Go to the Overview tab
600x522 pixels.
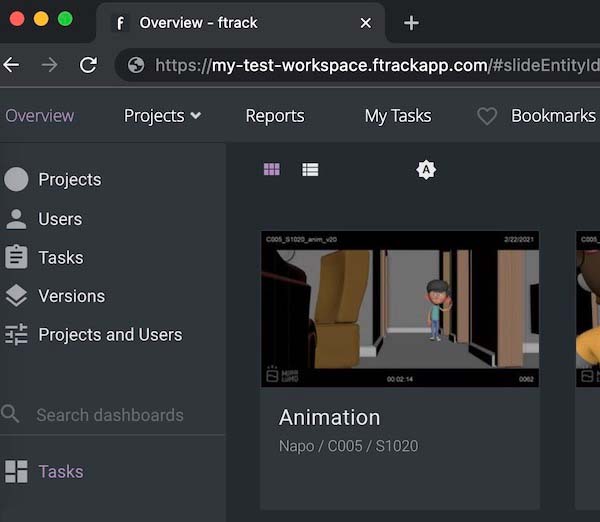point(39,116)
